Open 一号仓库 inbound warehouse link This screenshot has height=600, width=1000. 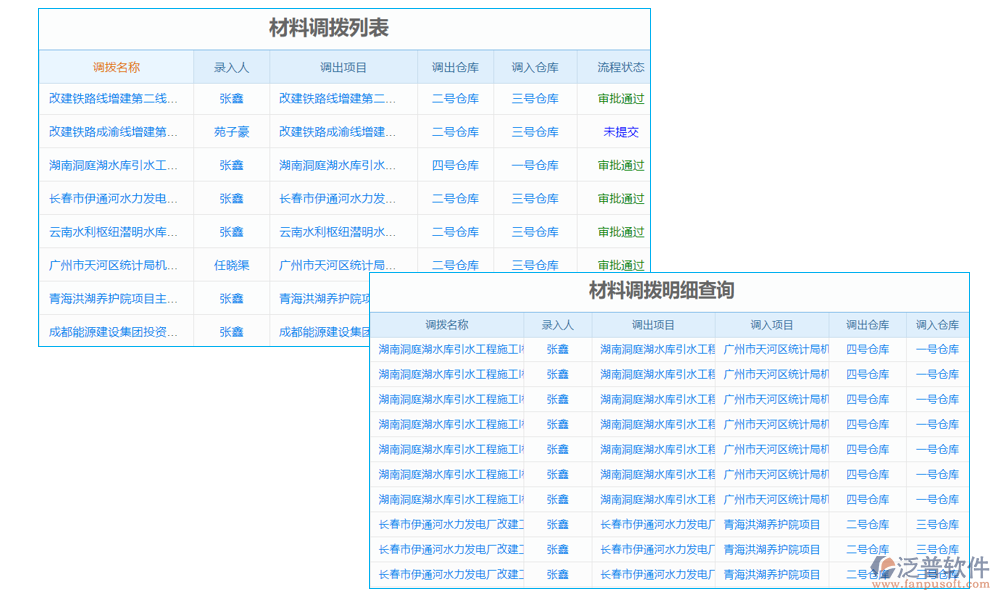pyautogui.click(x=536, y=165)
